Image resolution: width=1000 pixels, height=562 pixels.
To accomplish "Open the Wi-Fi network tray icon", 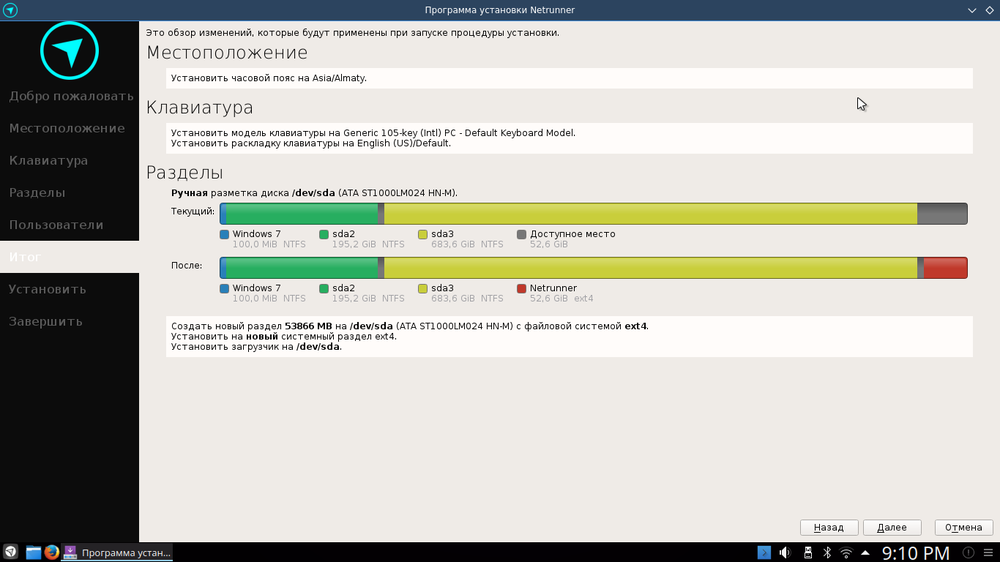I will point(846,552).
